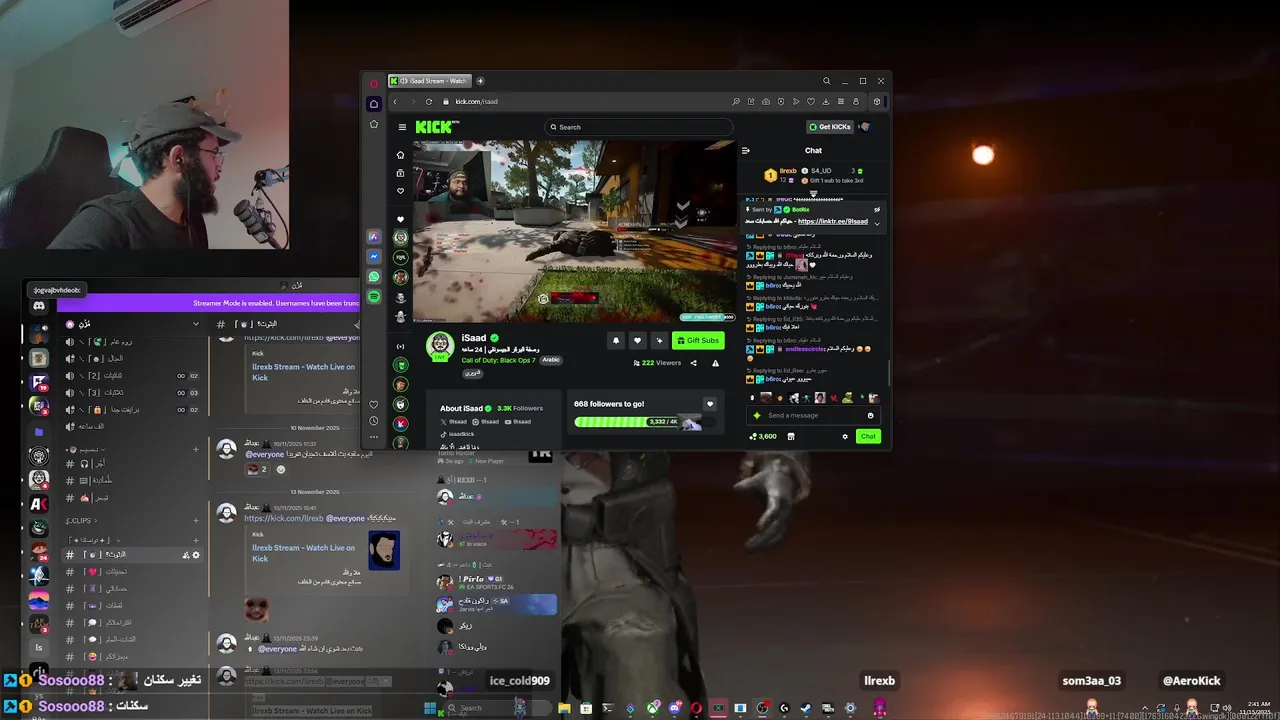Send the message with Chat button
The image size is (1280, 720).
point(868,436)
